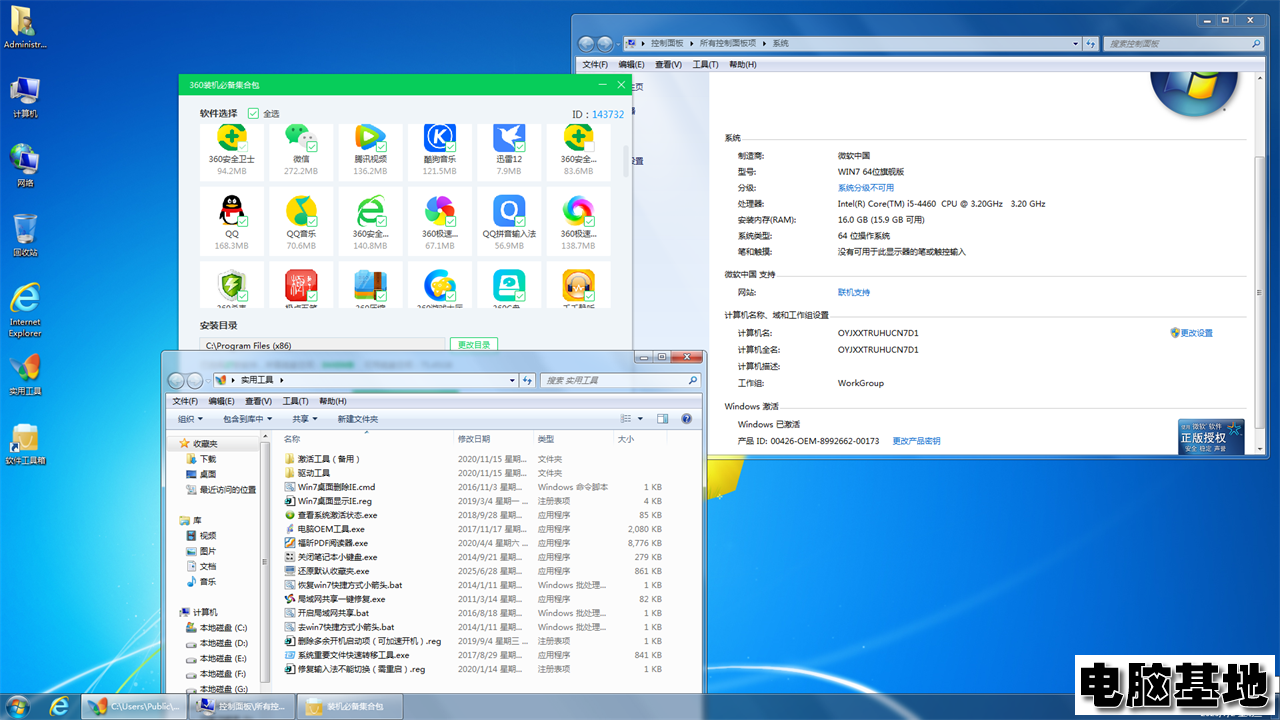Click the 更改产品密钥 link

tap(916, 441)
